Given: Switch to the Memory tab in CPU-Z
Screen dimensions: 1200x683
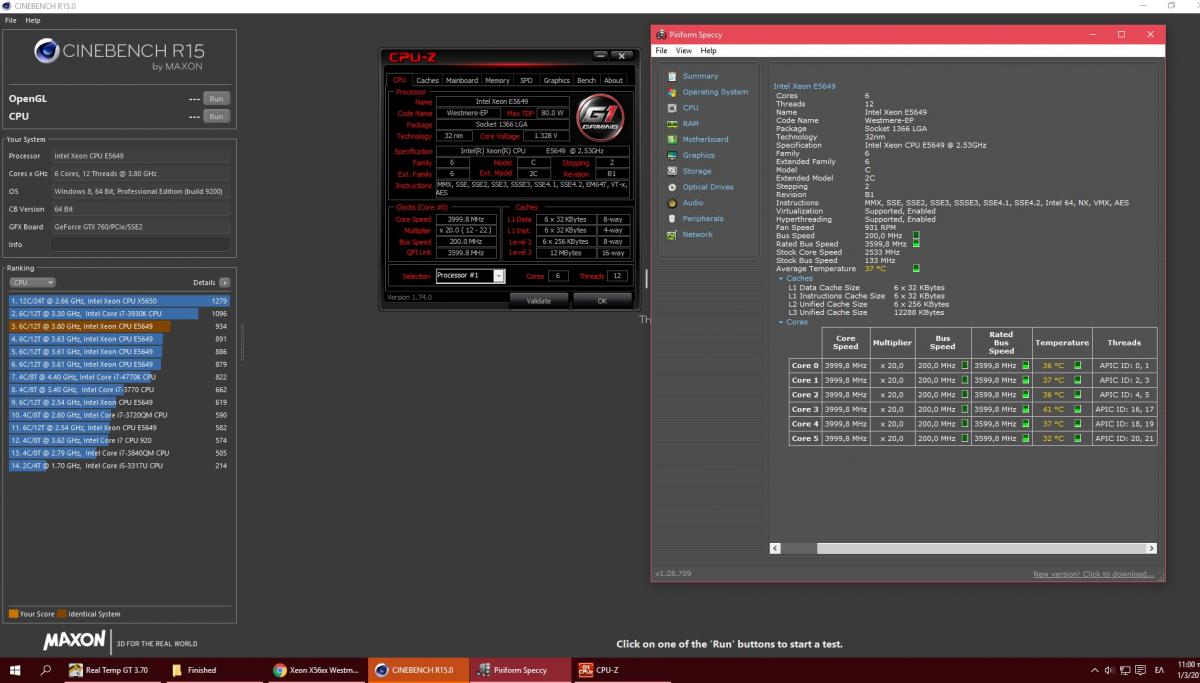Looking at the screenshot, I should click(497, 80).
